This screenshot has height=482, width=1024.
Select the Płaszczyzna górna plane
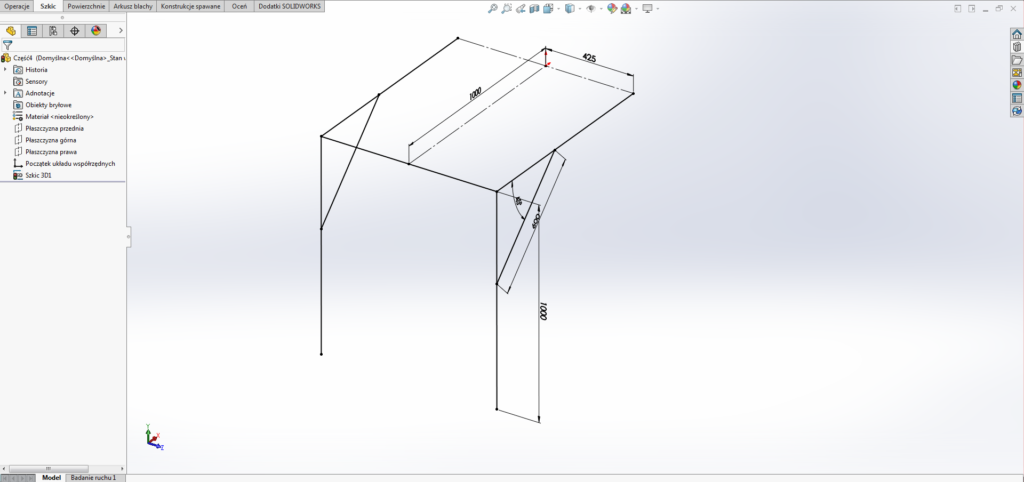[45, 140]
